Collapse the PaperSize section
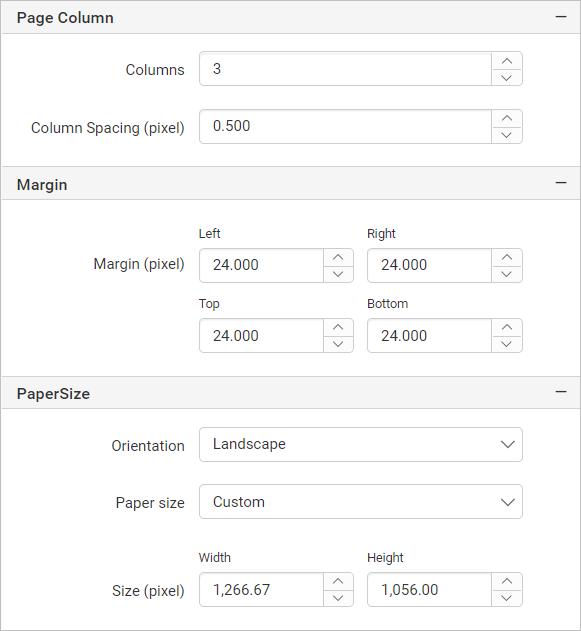 pos(561,392)
